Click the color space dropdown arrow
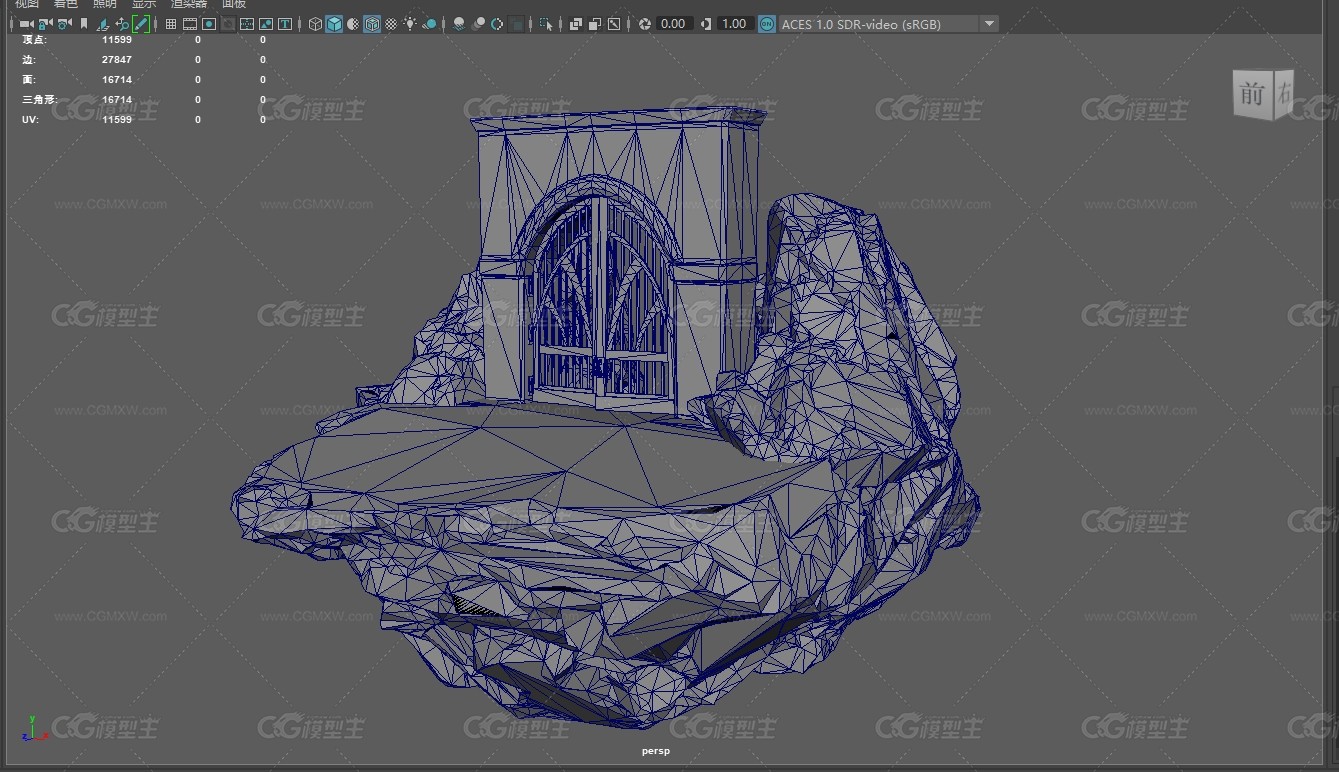 (989, 24)
